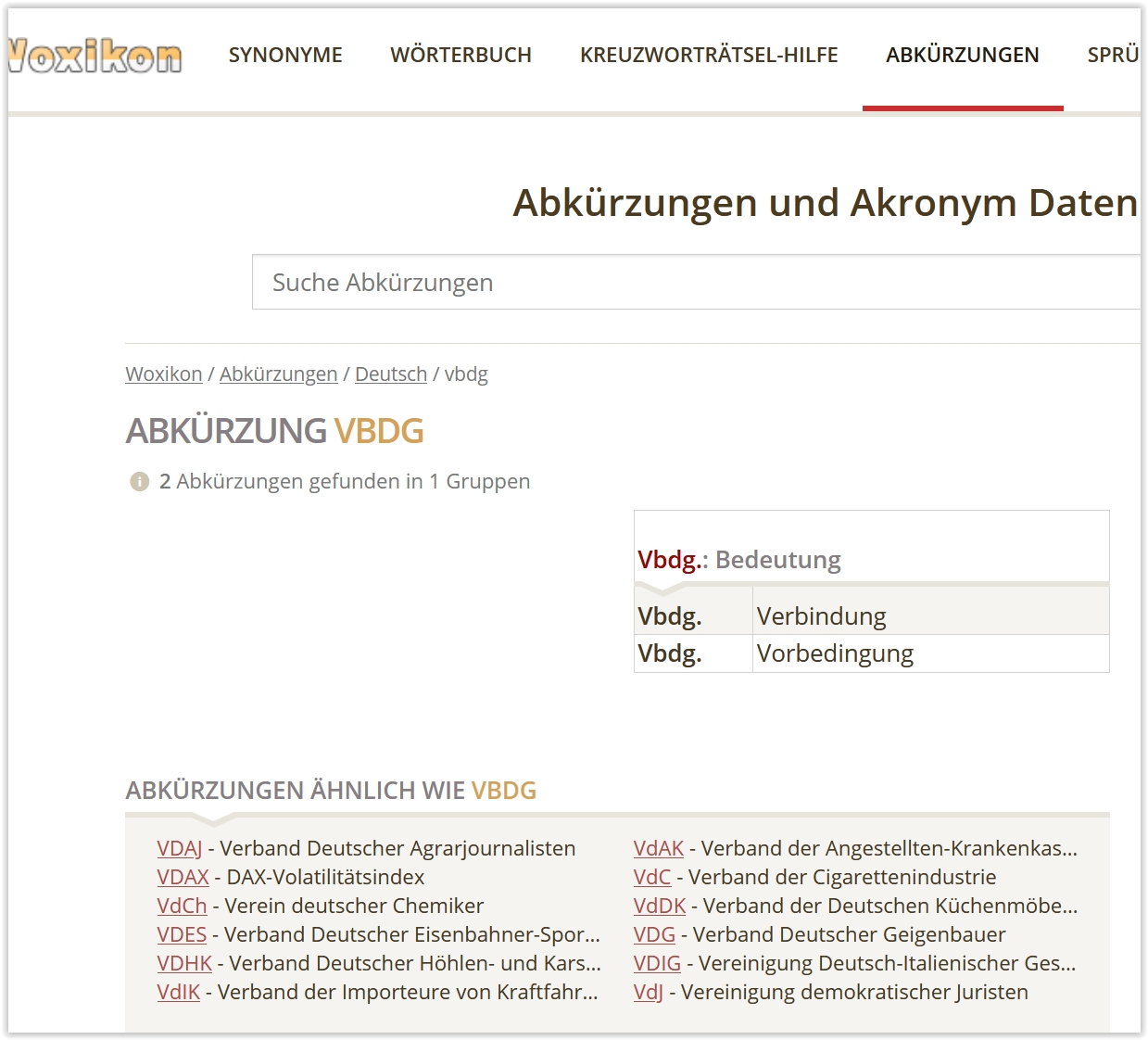Screen dimensions: 1148x1040
Task: Select the Abkürzungen navigation tab
Action: 962,56
